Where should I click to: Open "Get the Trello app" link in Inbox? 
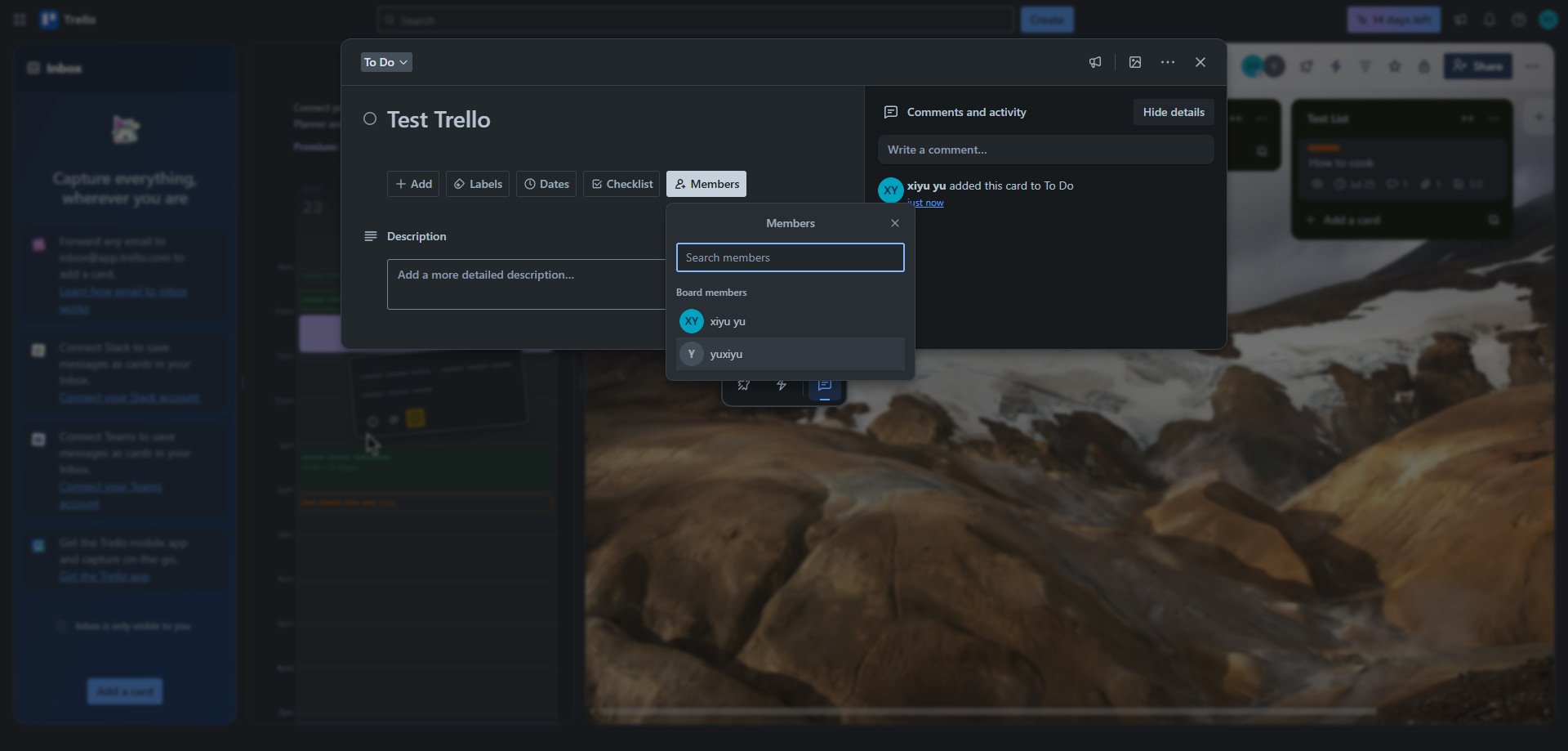105,577
